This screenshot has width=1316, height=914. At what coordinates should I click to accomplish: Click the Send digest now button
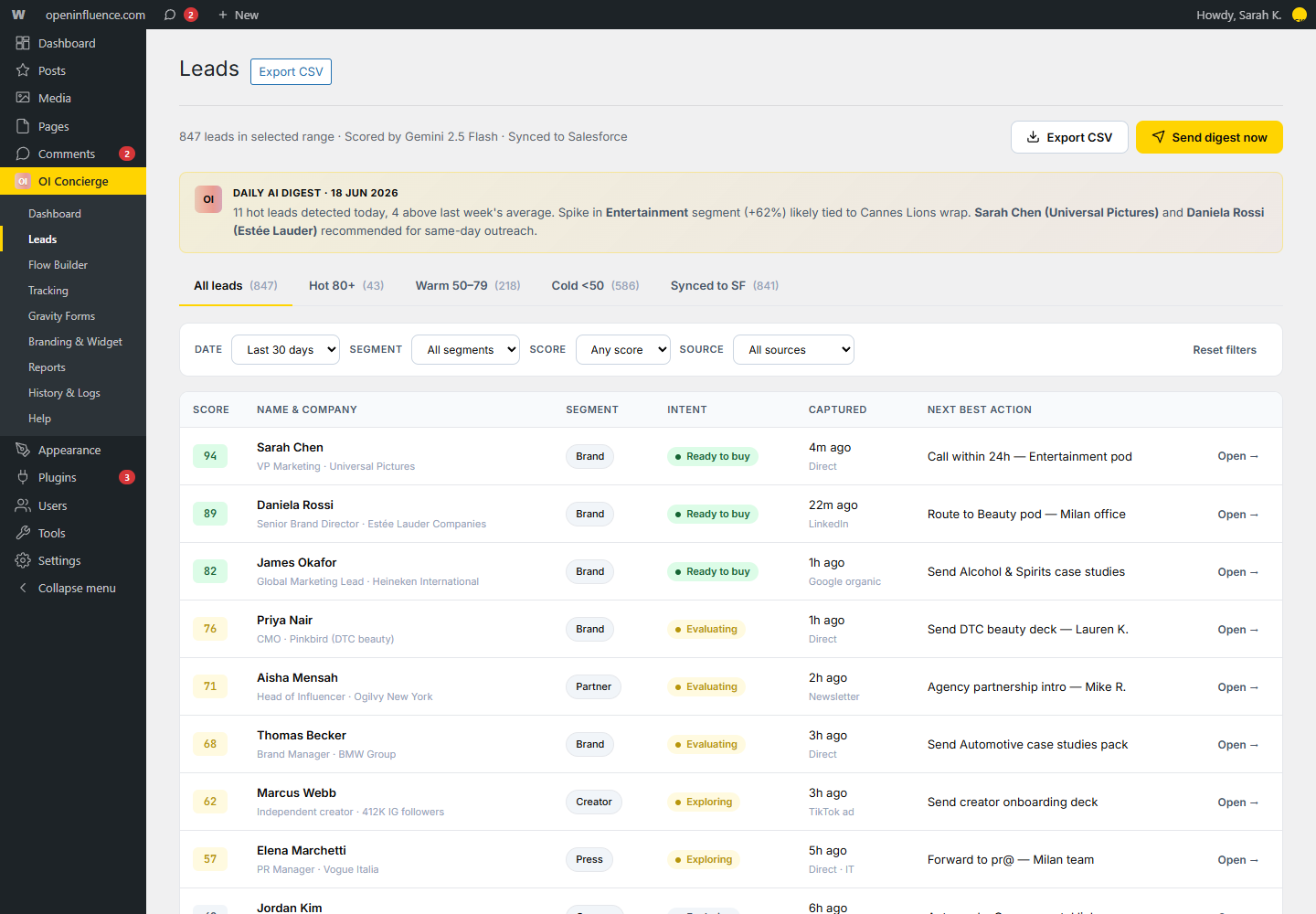1209,137
